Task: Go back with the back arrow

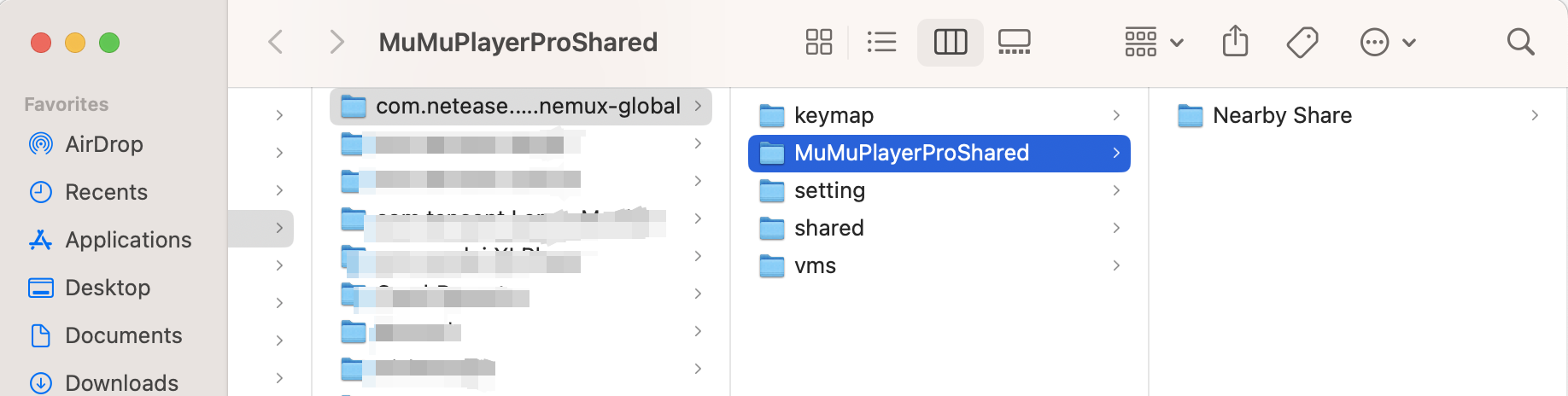Action: coord(276,42)
